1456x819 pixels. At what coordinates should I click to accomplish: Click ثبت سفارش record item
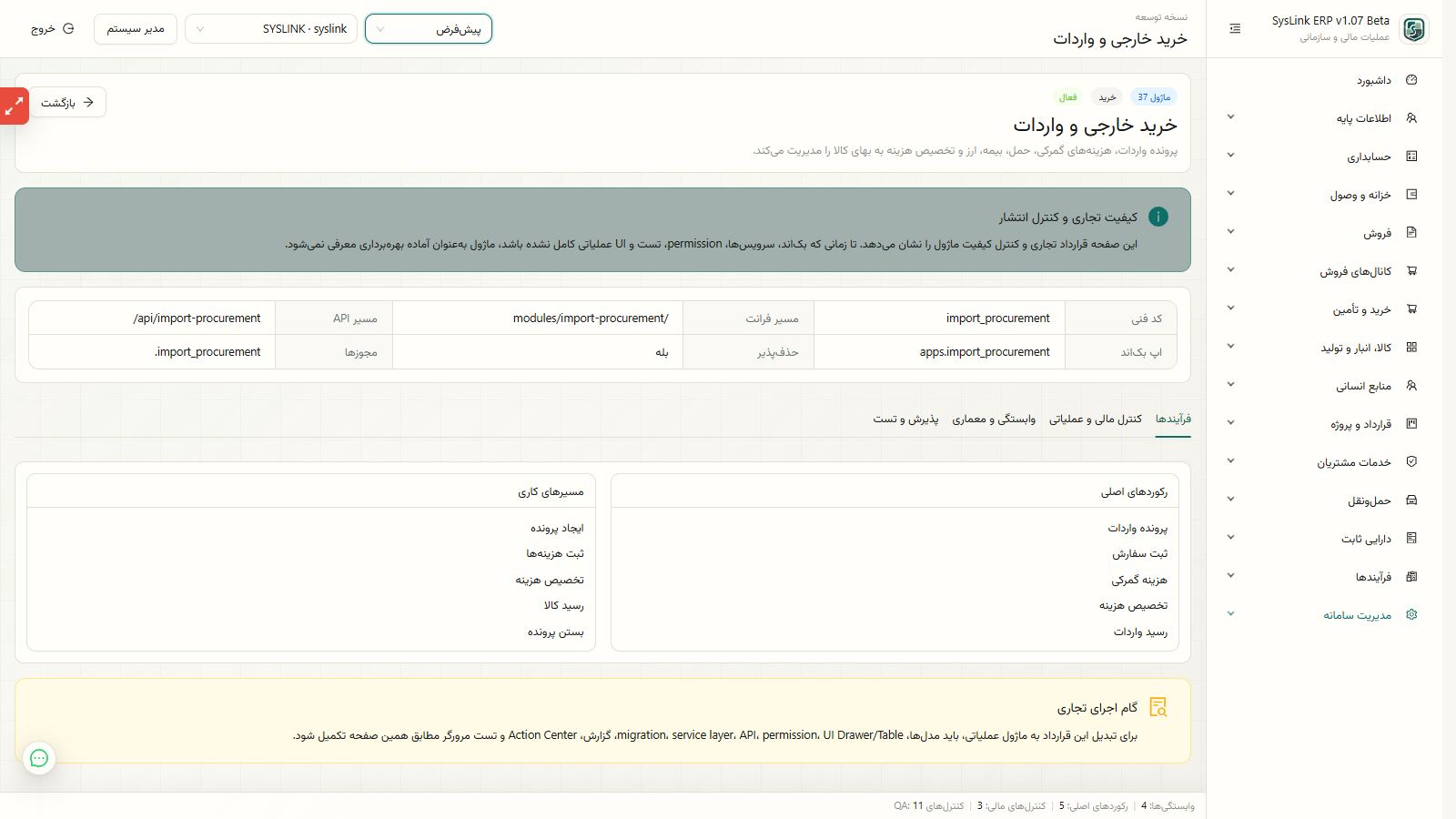coord(1139,554)
